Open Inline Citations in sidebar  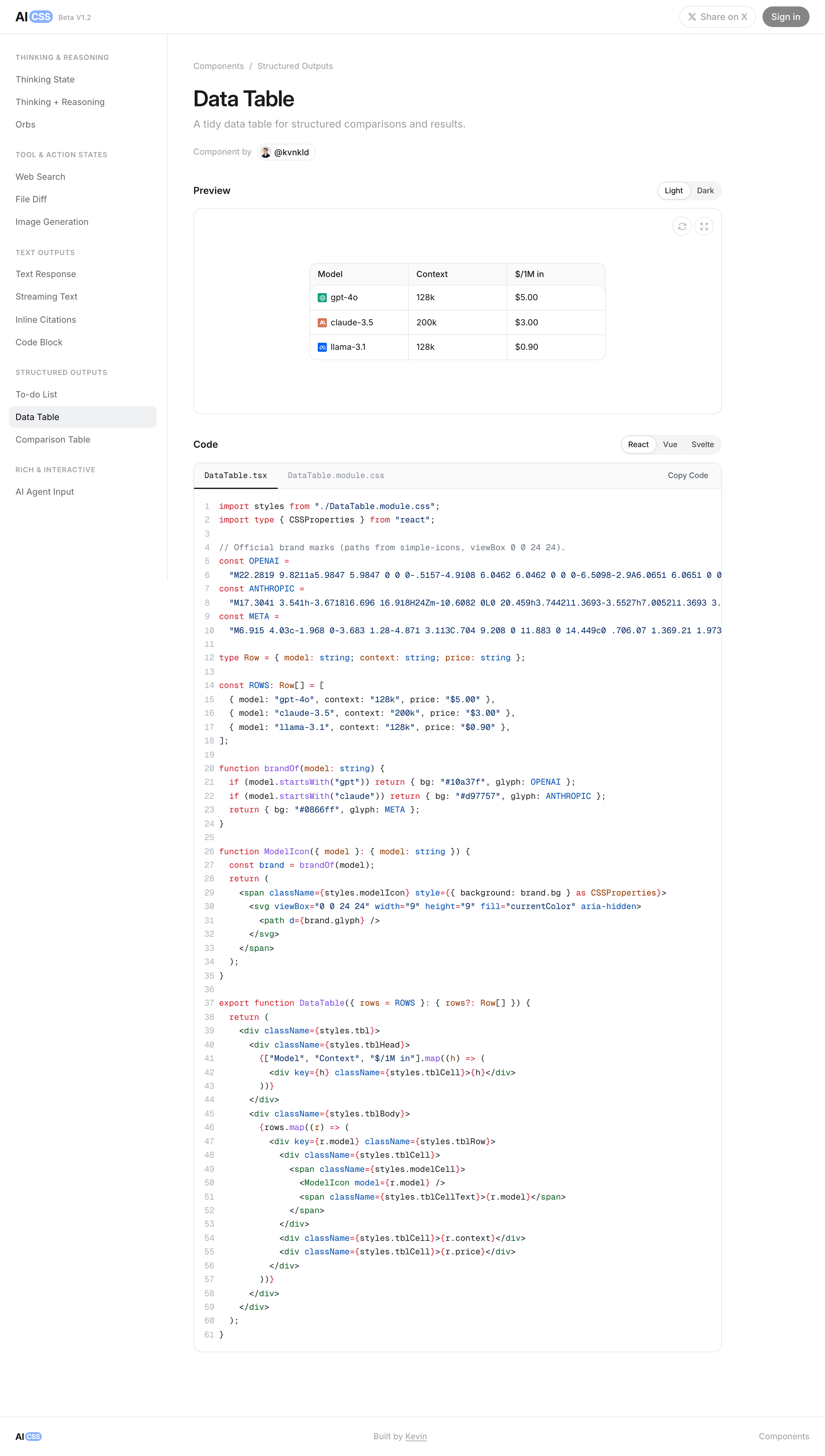pos(83,320)
